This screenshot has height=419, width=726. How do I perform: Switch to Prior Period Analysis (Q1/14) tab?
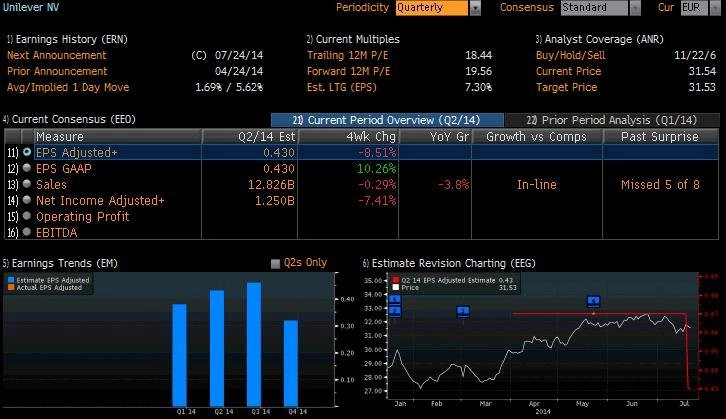coord(612,120)
